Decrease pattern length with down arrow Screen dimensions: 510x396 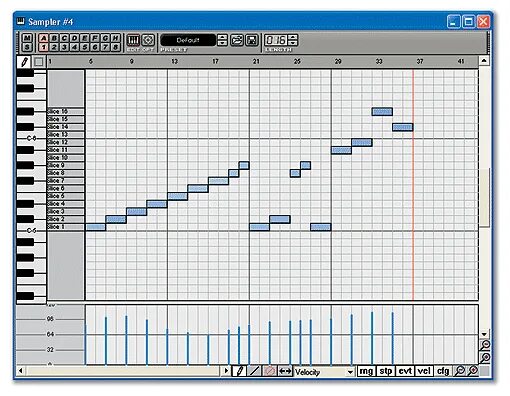coord(292,43)
